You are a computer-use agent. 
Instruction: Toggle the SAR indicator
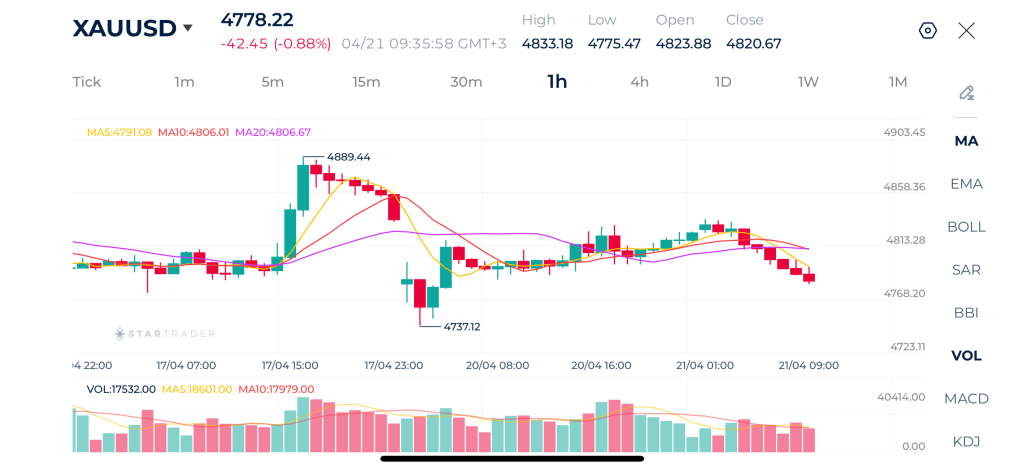click(x=966, y=270)
